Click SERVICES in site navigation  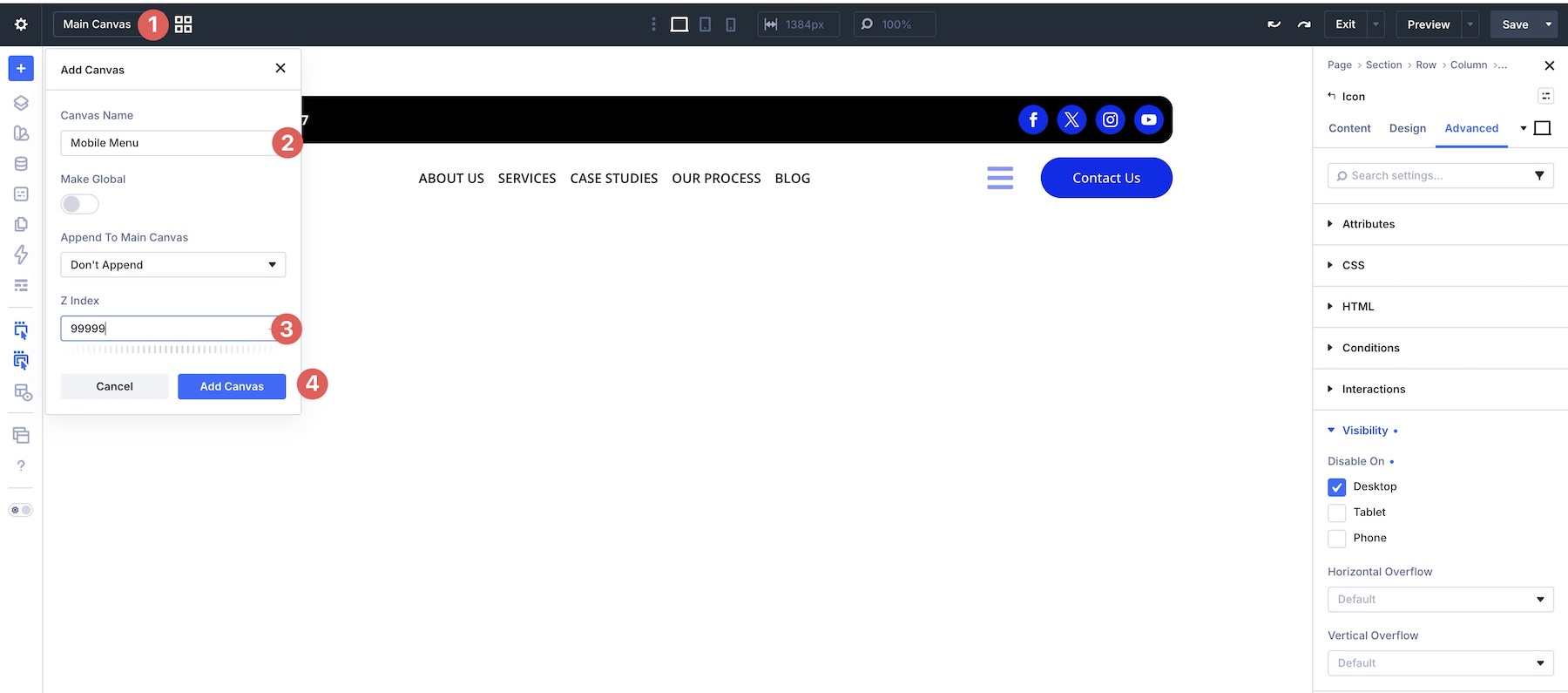[527, 178]
